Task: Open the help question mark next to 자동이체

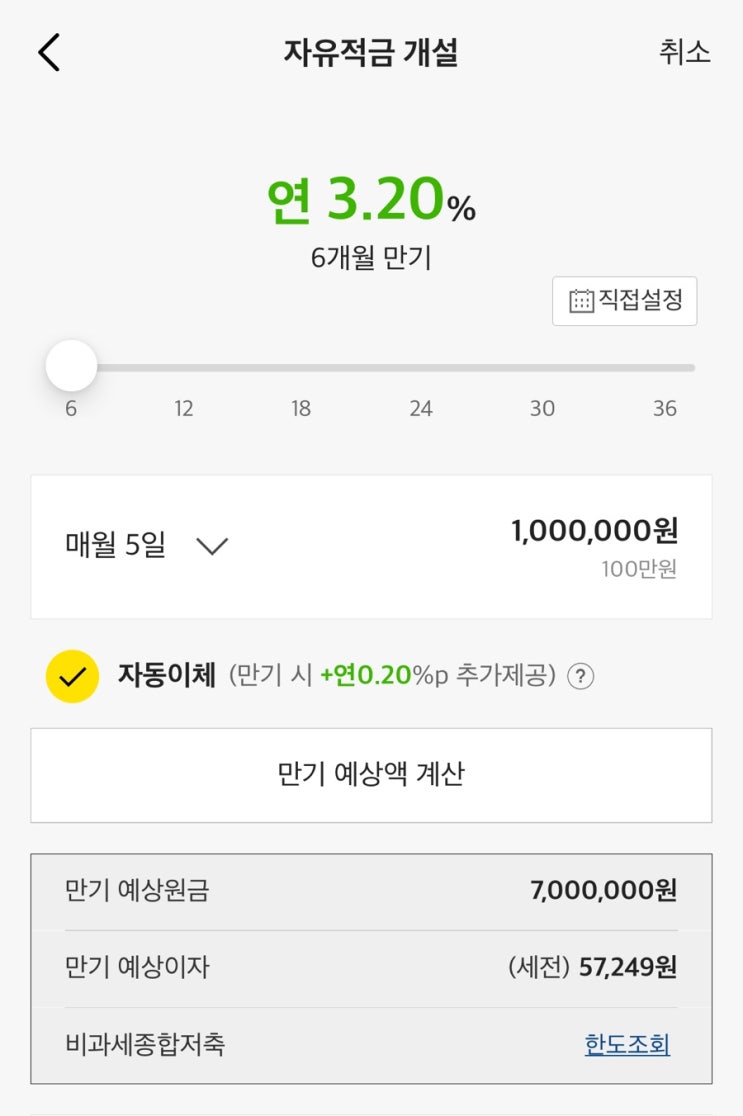Action: coord(580,676)
